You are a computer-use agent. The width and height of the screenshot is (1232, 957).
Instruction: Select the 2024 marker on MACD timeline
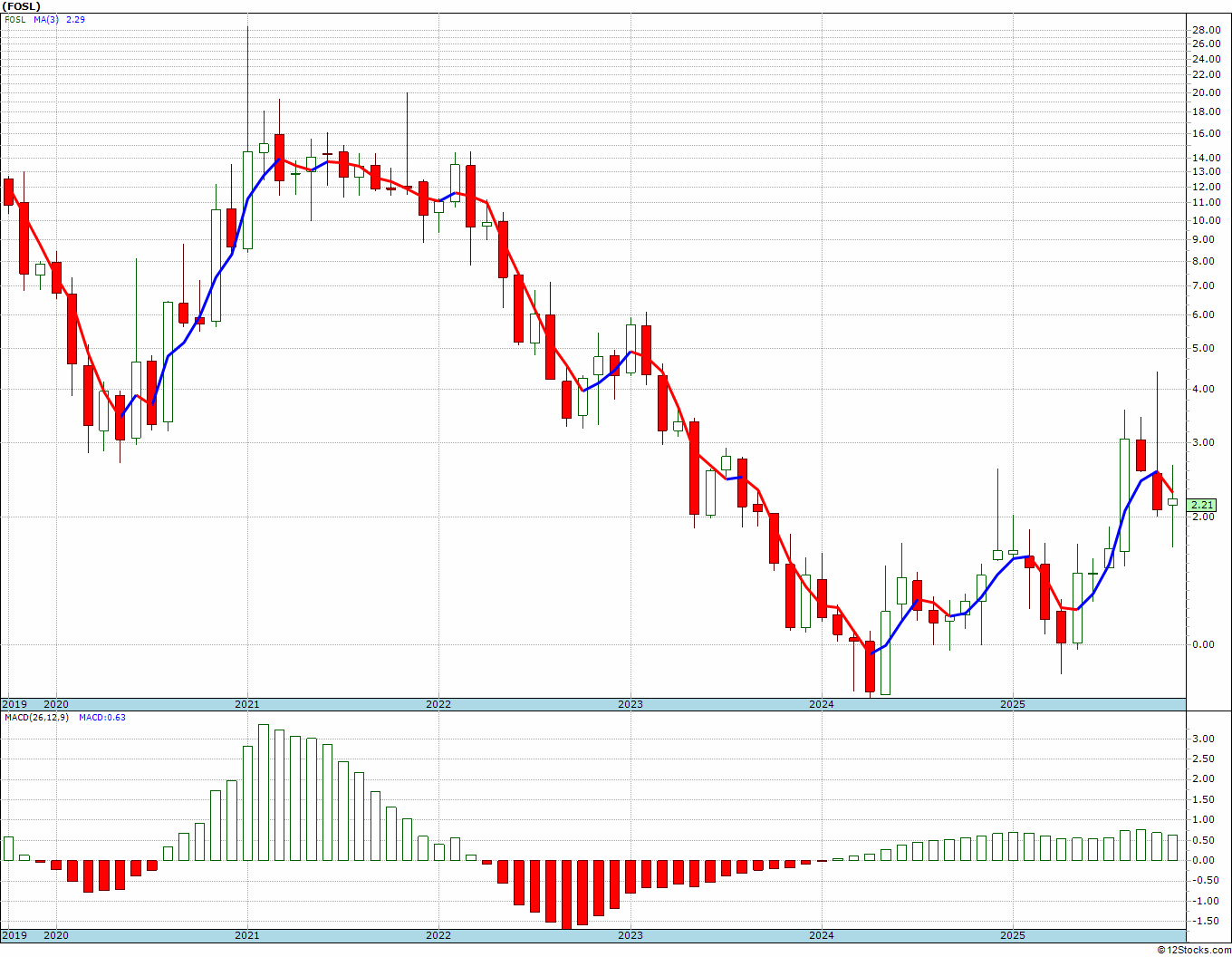(822, 935)
